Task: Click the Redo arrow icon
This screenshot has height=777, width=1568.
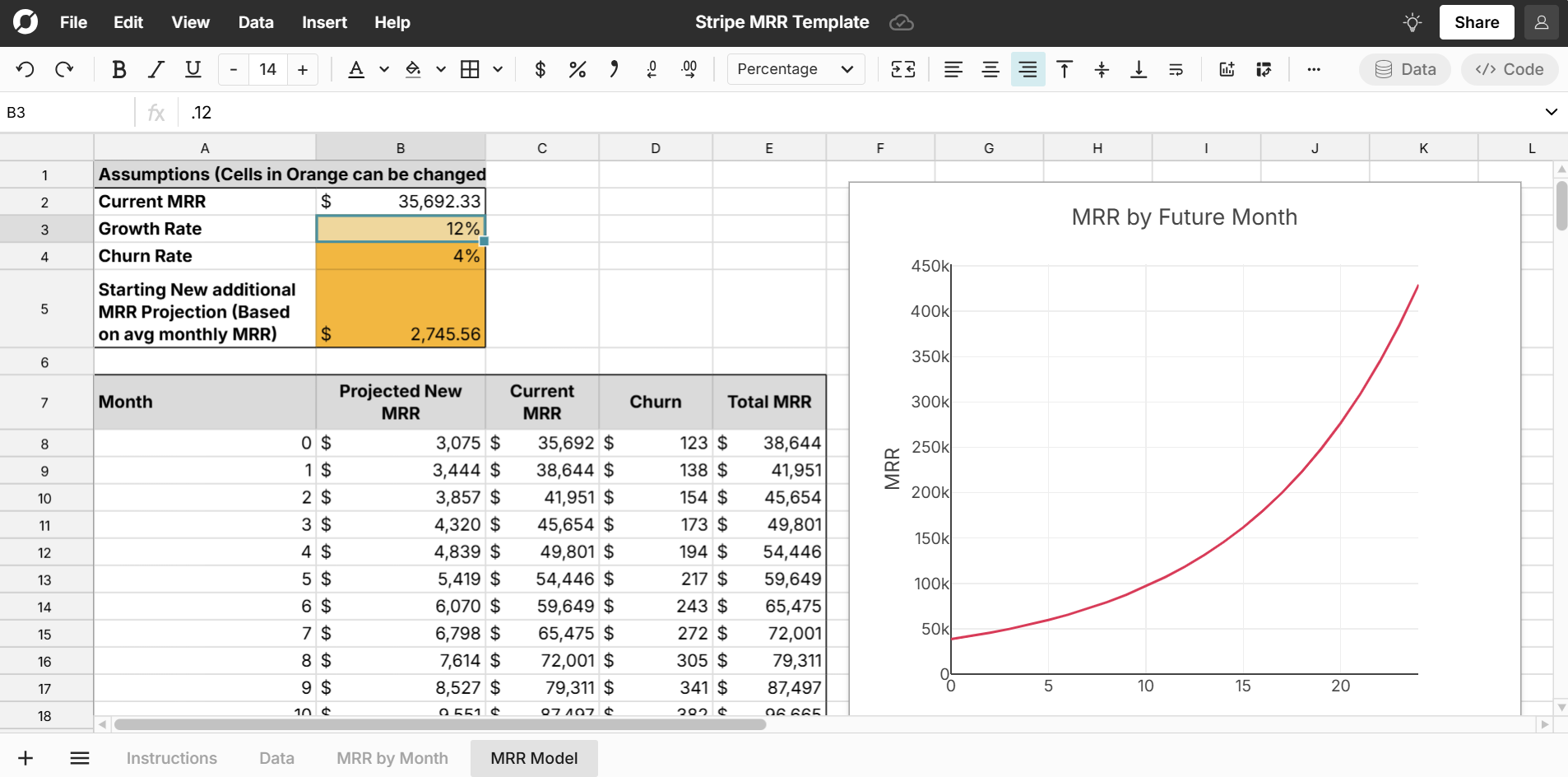Action: (64, 69)
